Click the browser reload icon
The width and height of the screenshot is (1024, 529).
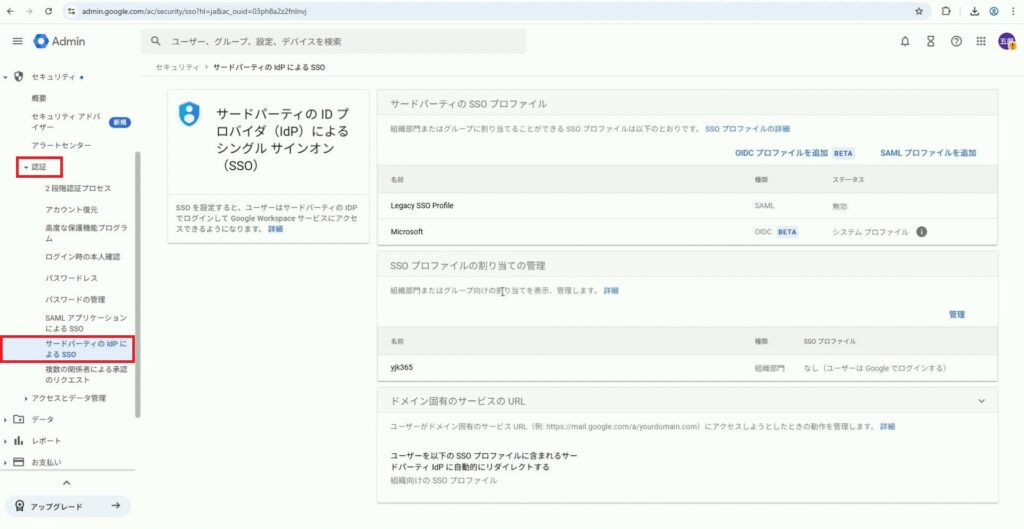coord(49,11)
